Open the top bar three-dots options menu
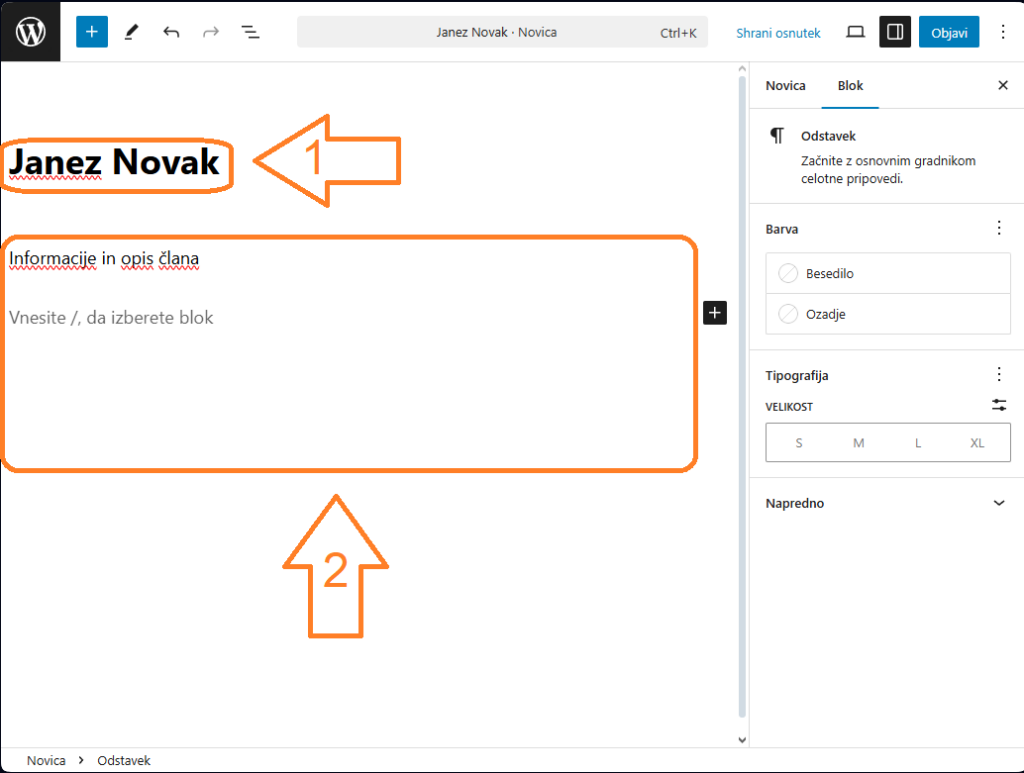 [x=1003, y=32]
